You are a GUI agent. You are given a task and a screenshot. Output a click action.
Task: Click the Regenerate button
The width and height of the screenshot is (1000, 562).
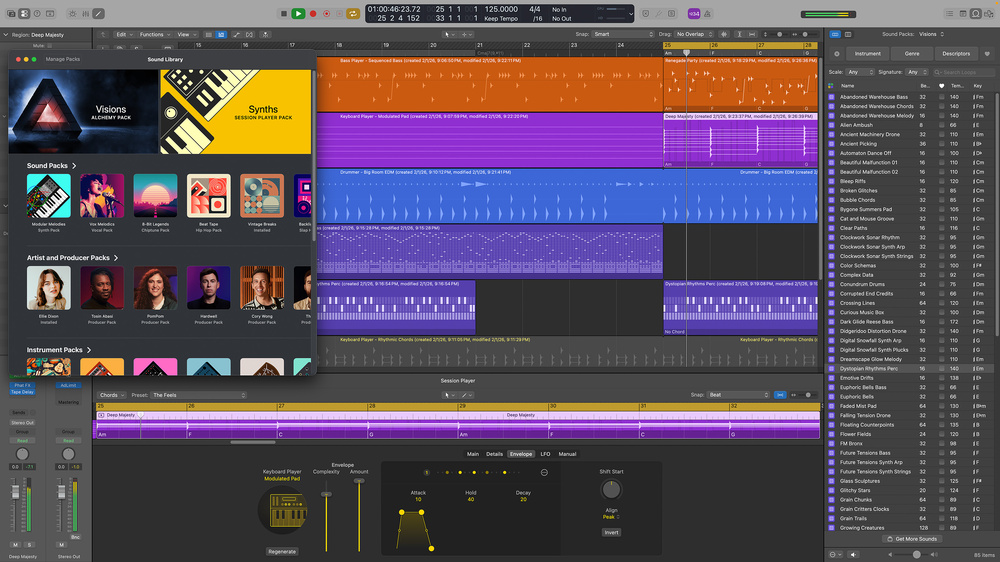tap(281, 551)
